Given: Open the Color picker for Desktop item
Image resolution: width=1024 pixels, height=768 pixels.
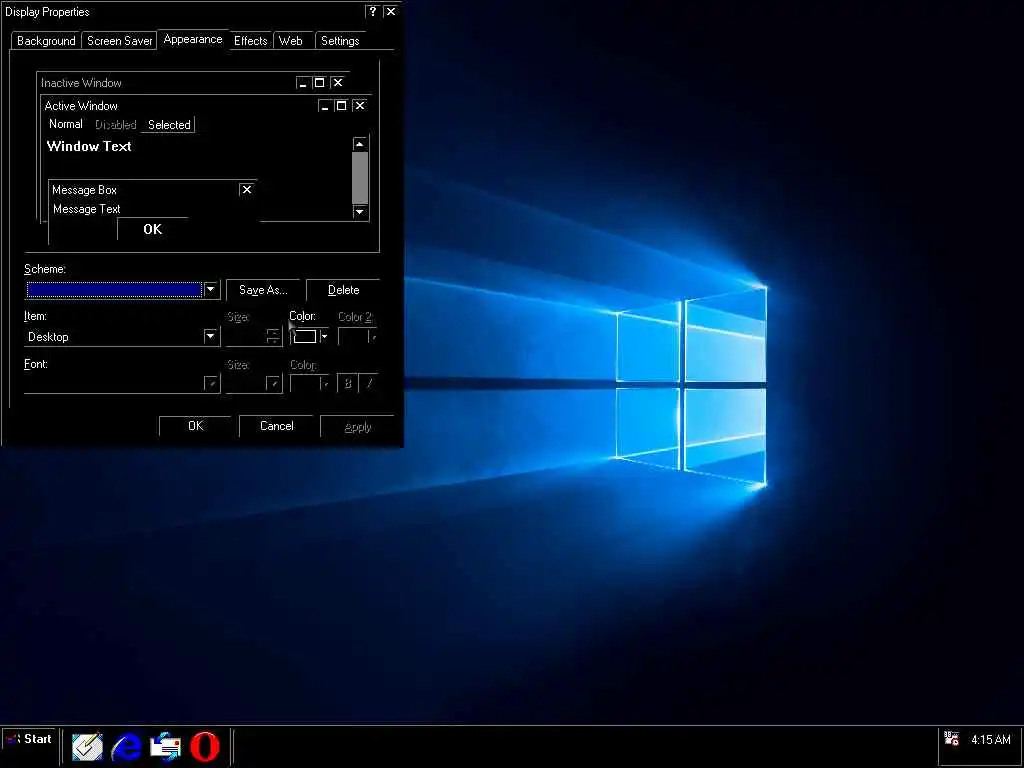Looking at the screenshot, I should 310,336.
